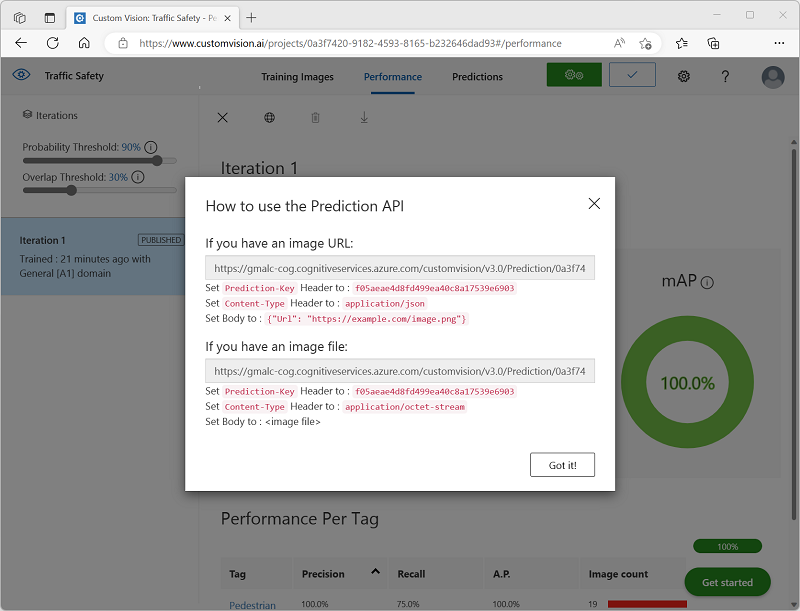The image size is (800, 611).
Task: Open the Predictions tab
Action: [477, 77]
